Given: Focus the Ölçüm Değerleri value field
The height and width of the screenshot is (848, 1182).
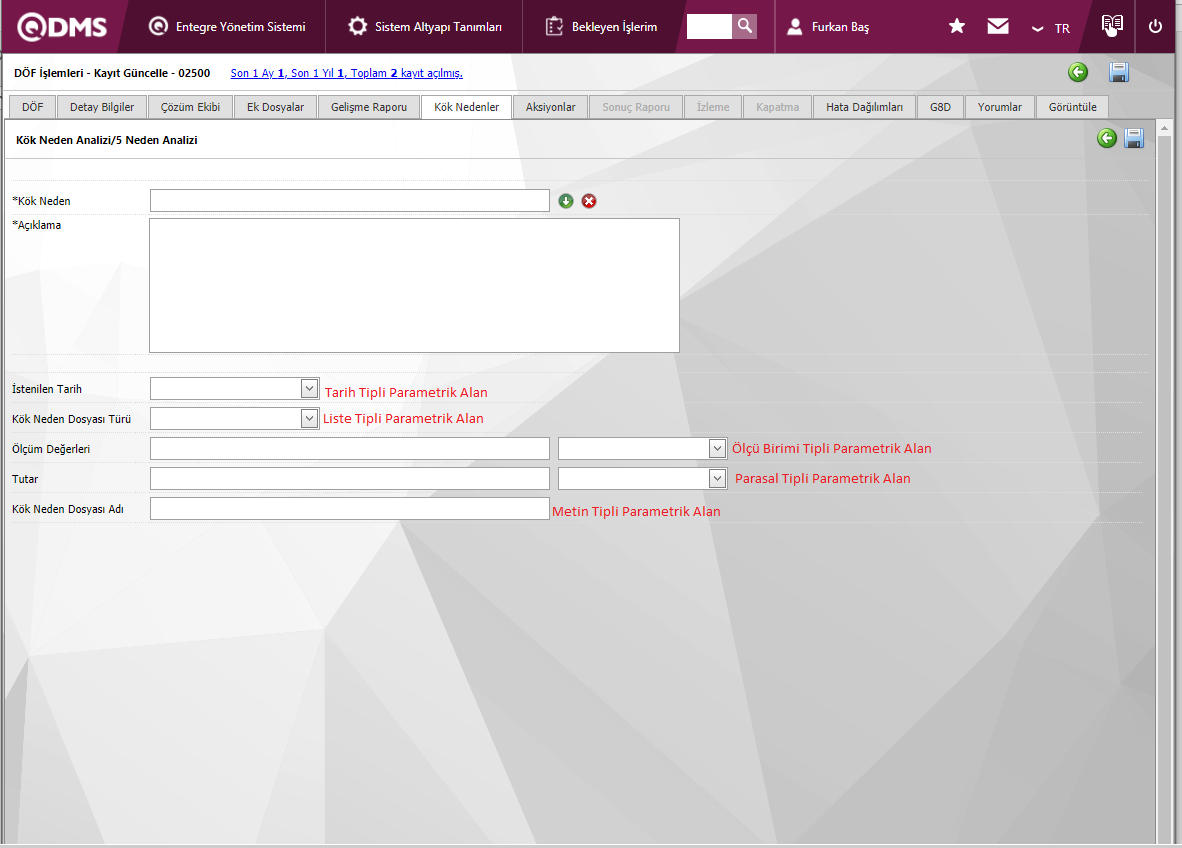Looking at the screenshot, I should (x=350, y=448).
